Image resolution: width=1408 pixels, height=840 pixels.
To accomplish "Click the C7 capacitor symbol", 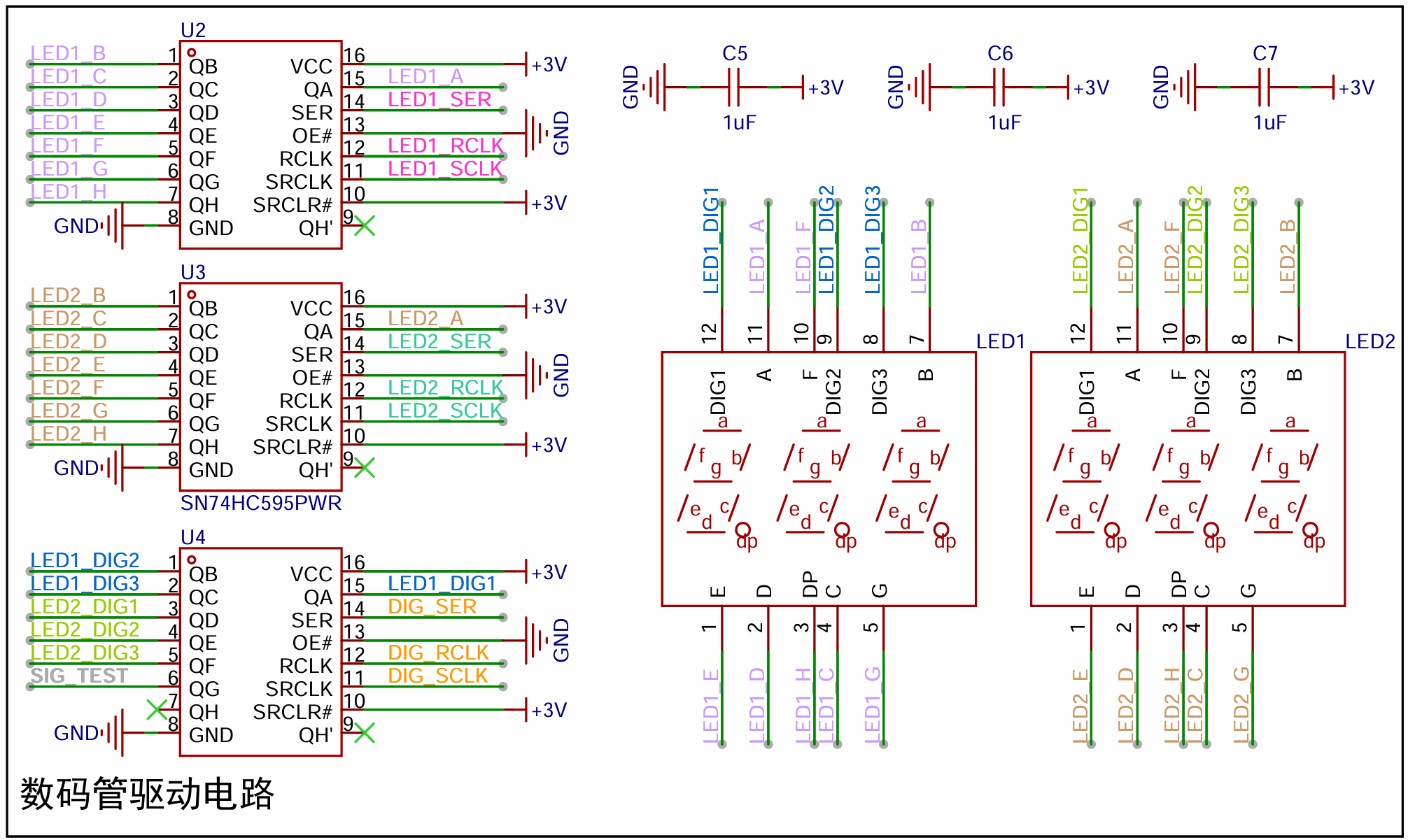I will [x=1265, y=87].
